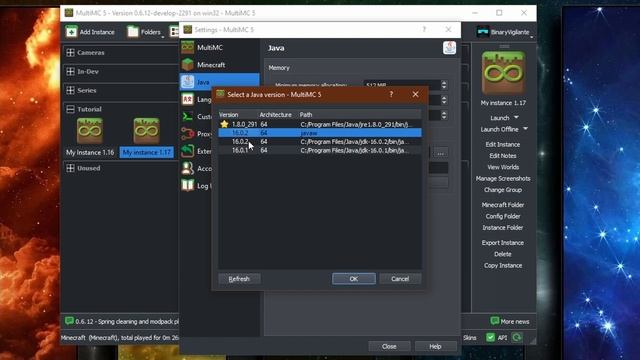The height and width of the screenshot is (360, 640).
Task: Click Edit Instance in the side panel
Action: tap(503, 144)
